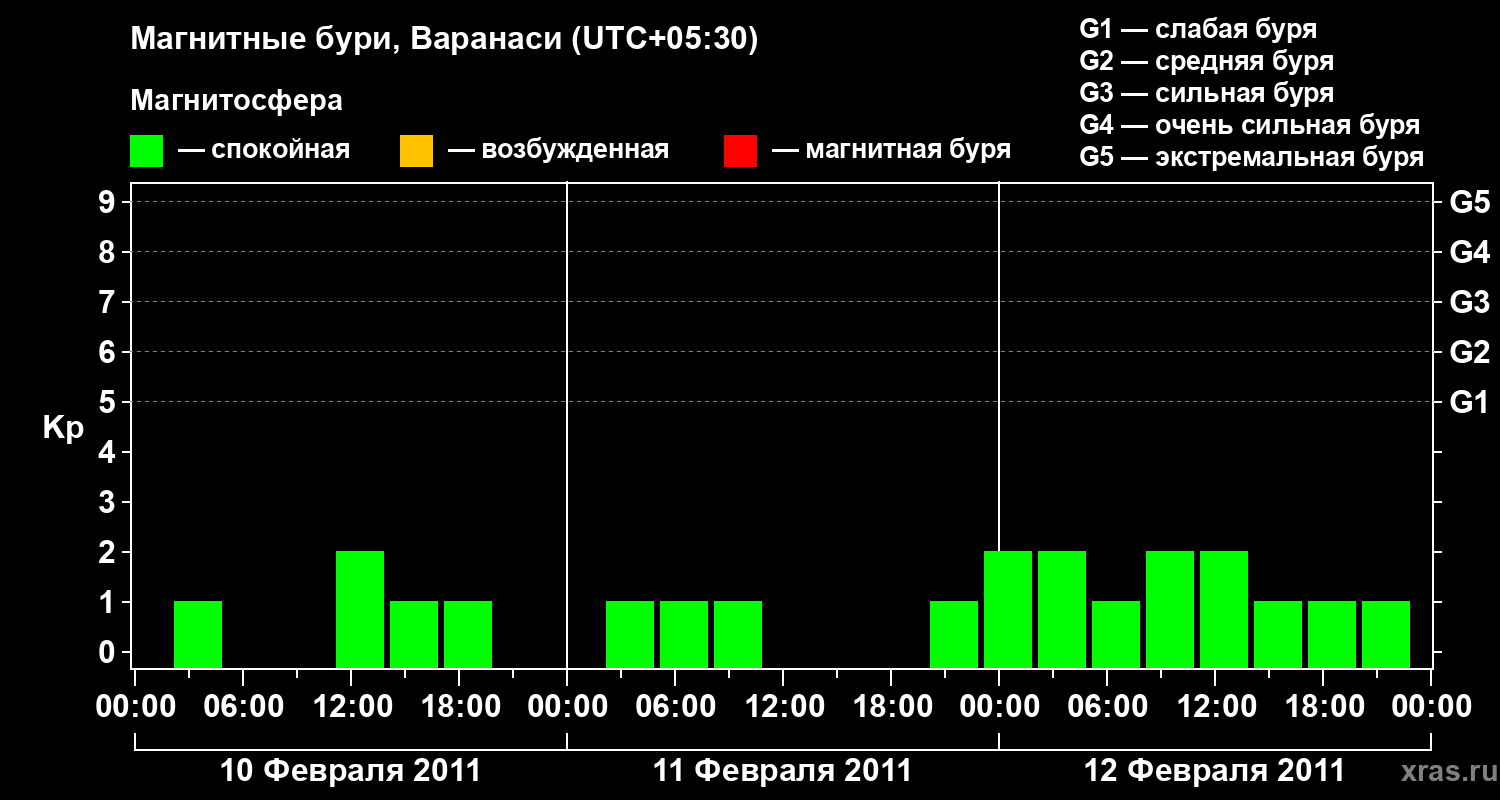Click legend line G1 — слабая буря

click(x=1198, y=29)
